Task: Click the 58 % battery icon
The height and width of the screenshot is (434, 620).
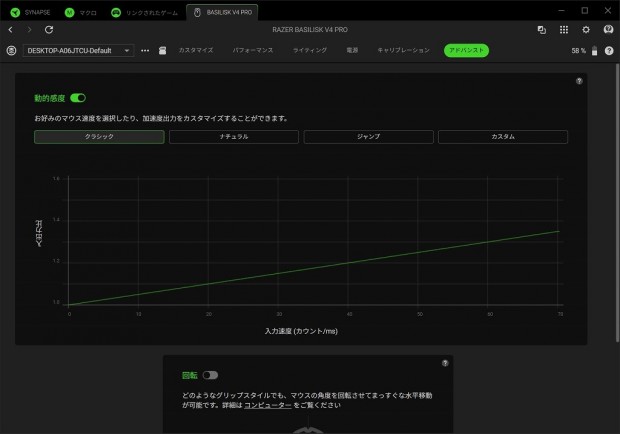Action: 594,51
